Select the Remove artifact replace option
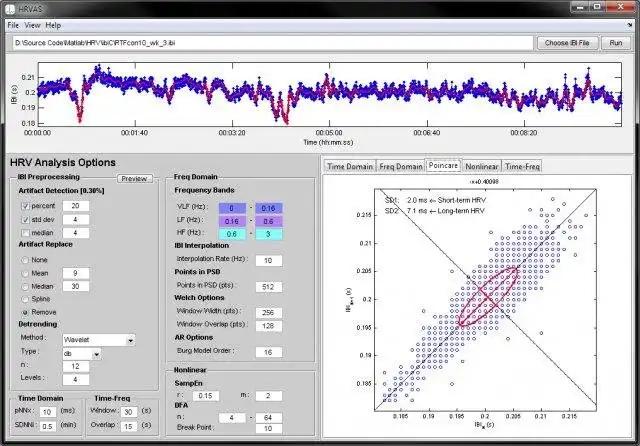Screen dimensions: 640x446 coord(25,312)
